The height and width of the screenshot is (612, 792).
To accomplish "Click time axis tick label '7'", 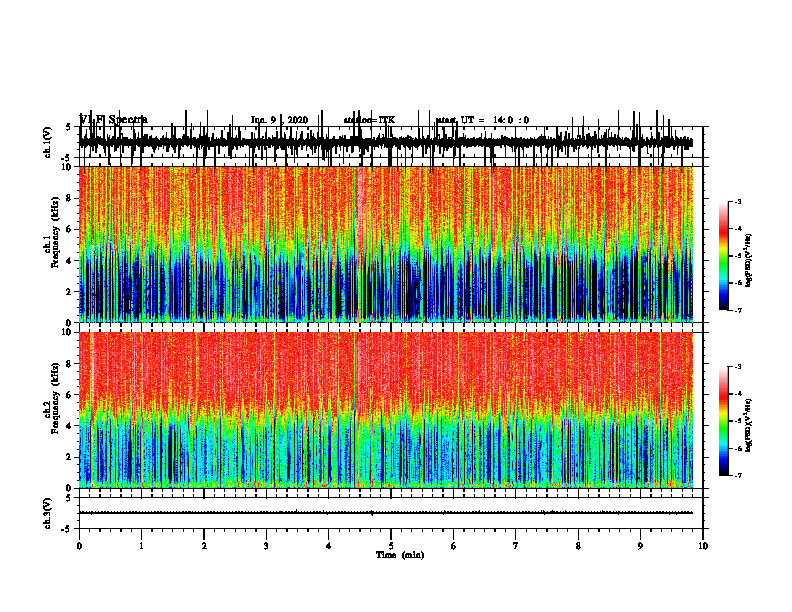I will tap(516, 546).
